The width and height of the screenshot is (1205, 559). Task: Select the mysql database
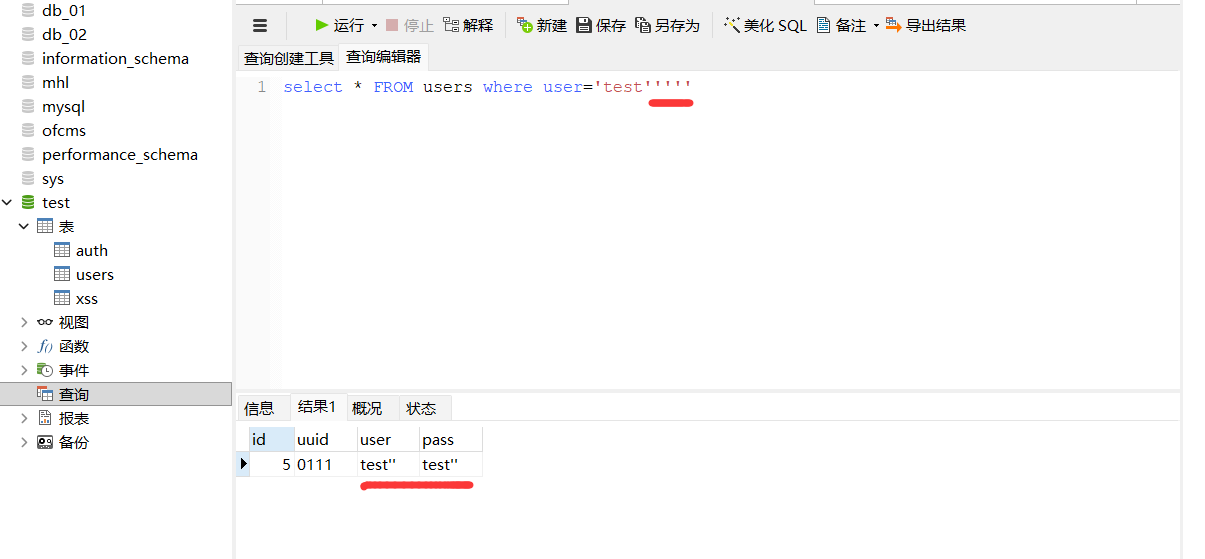(63, 106)
